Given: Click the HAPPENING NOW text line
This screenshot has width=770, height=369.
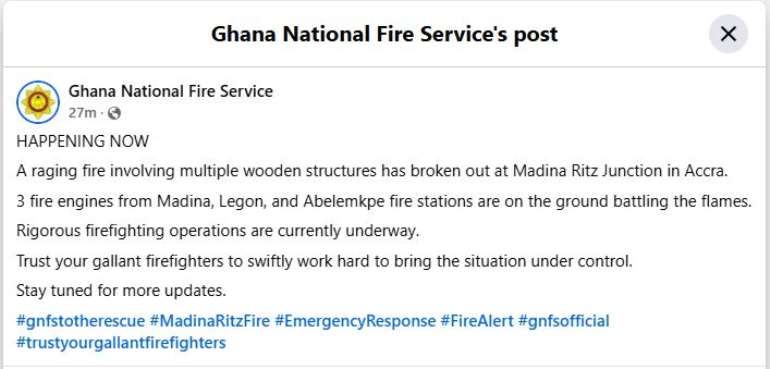Looking at the screenshot, I should pos(82,142).
